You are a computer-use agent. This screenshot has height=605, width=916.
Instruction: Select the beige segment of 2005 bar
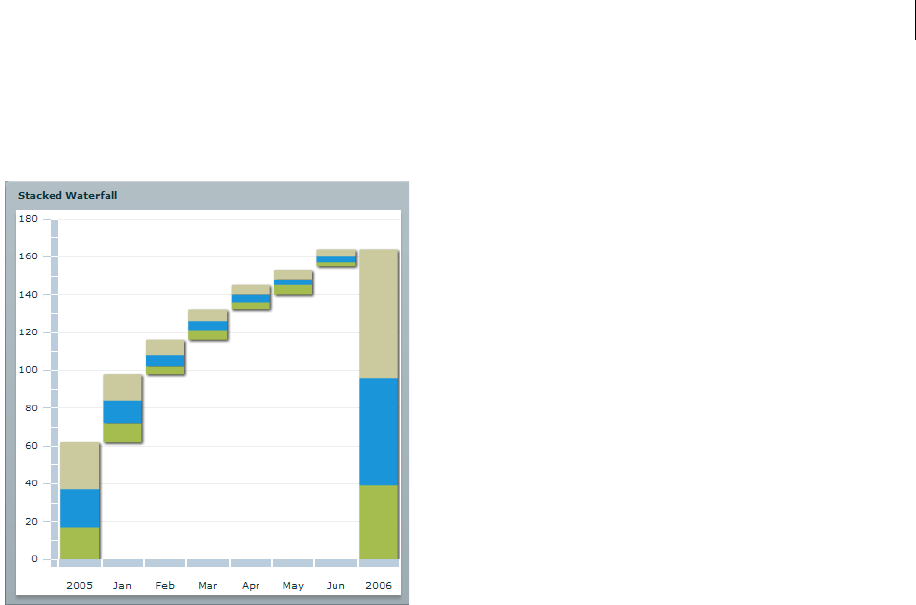coord(79,465)
